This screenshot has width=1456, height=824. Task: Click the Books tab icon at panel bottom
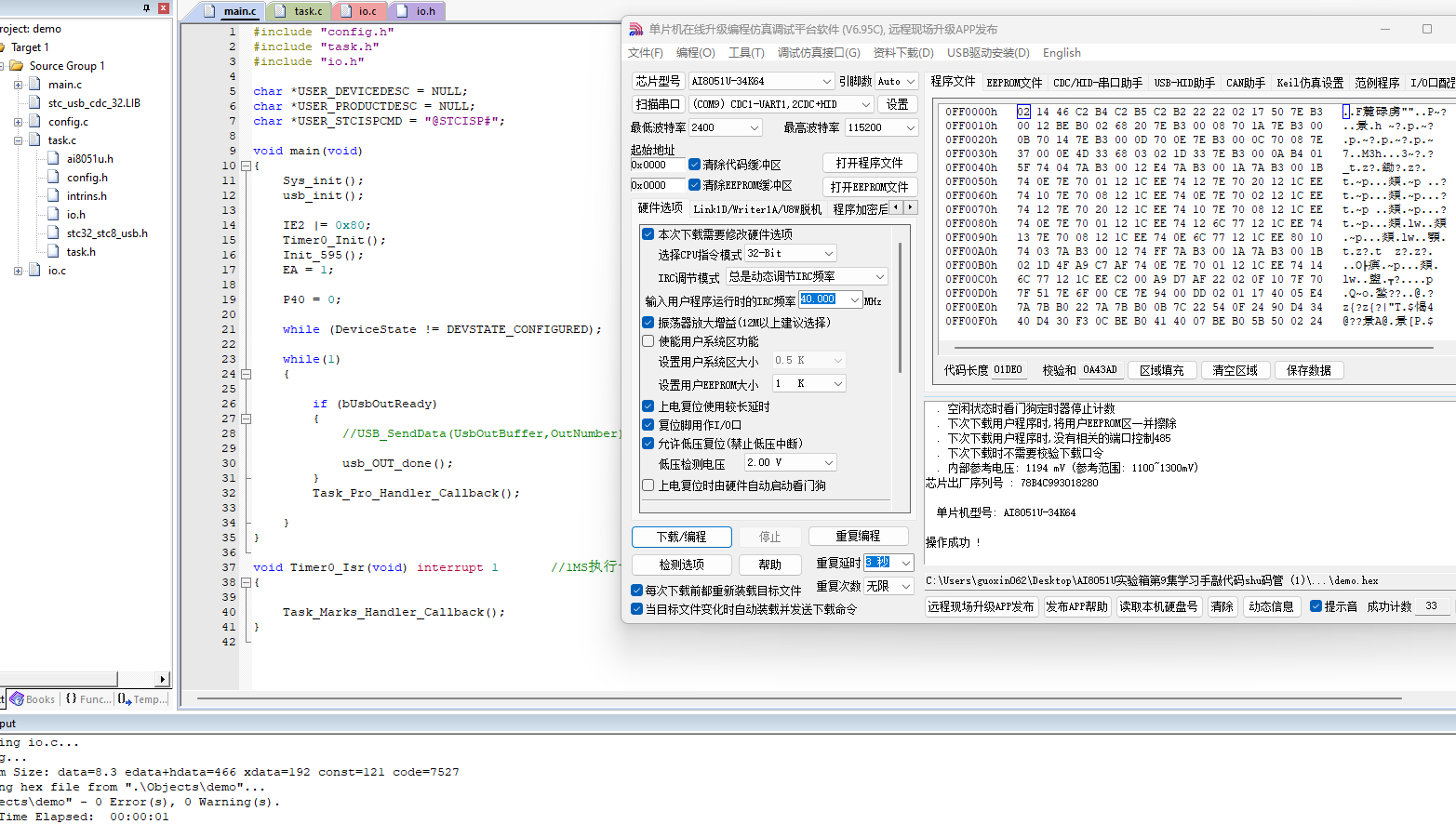pos(17,698)
